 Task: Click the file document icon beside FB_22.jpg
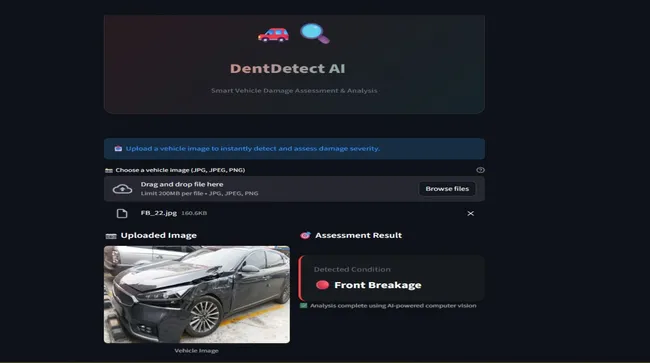[122, 213]
